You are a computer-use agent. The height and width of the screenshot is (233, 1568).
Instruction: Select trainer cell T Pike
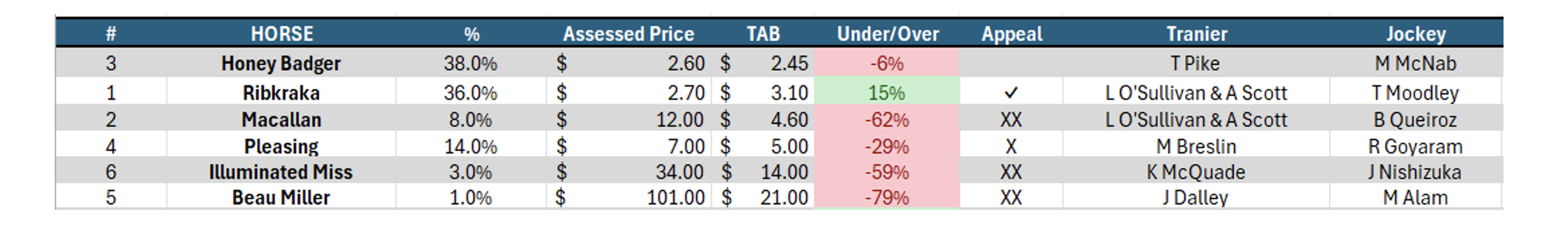tap(1196, 63)
